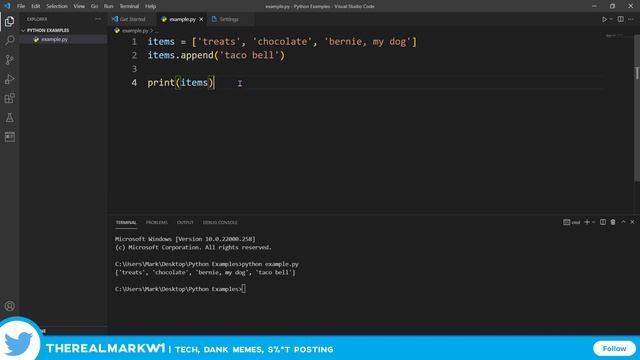Click the VS Code logo in title bar
640x360 pixels.
[7, 6]
